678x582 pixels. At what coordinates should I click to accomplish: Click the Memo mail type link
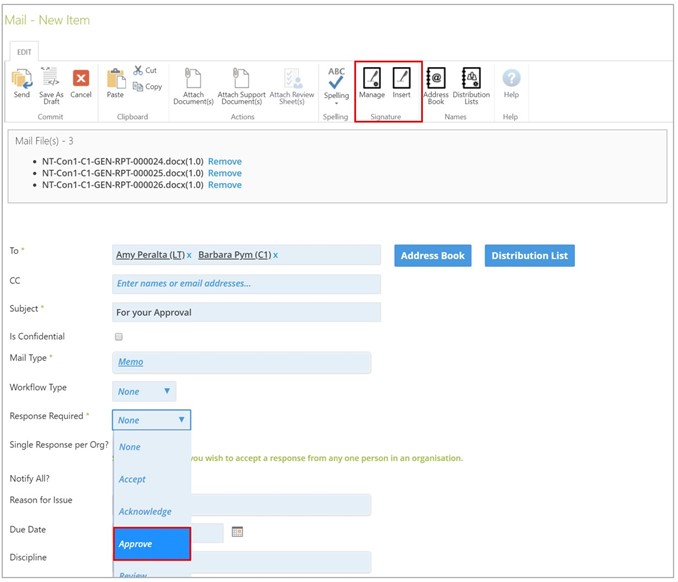point(131,362)
